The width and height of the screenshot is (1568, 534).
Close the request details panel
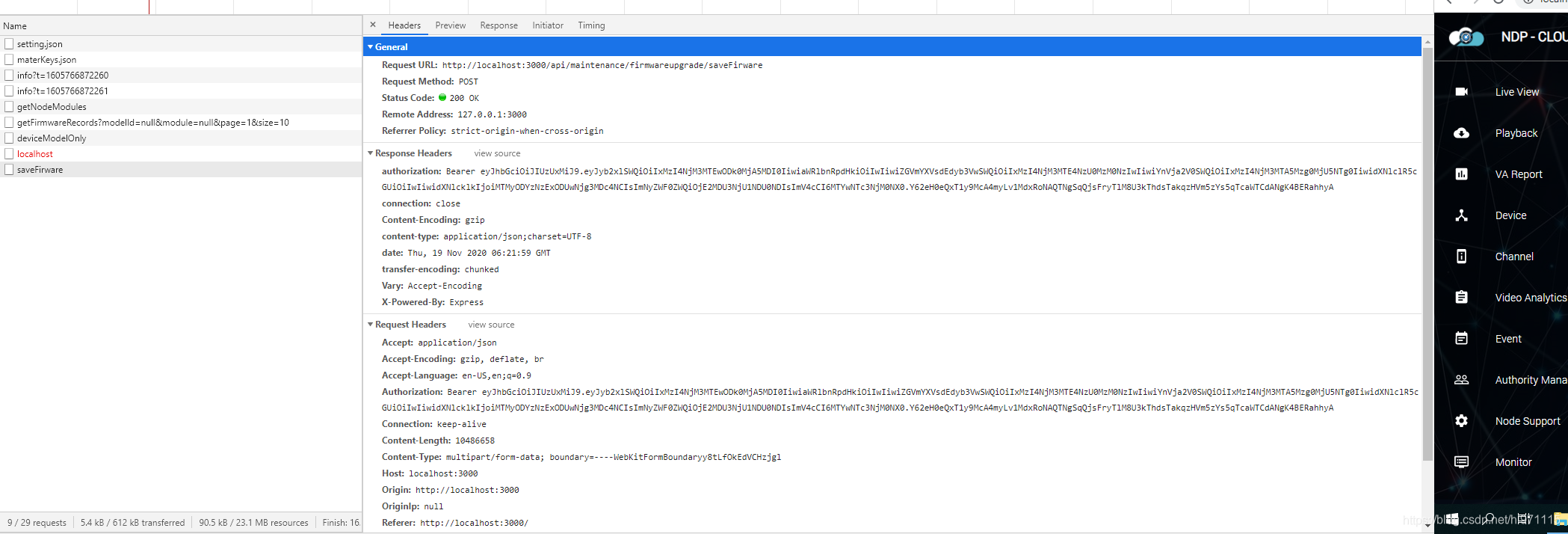coord(373,25)
